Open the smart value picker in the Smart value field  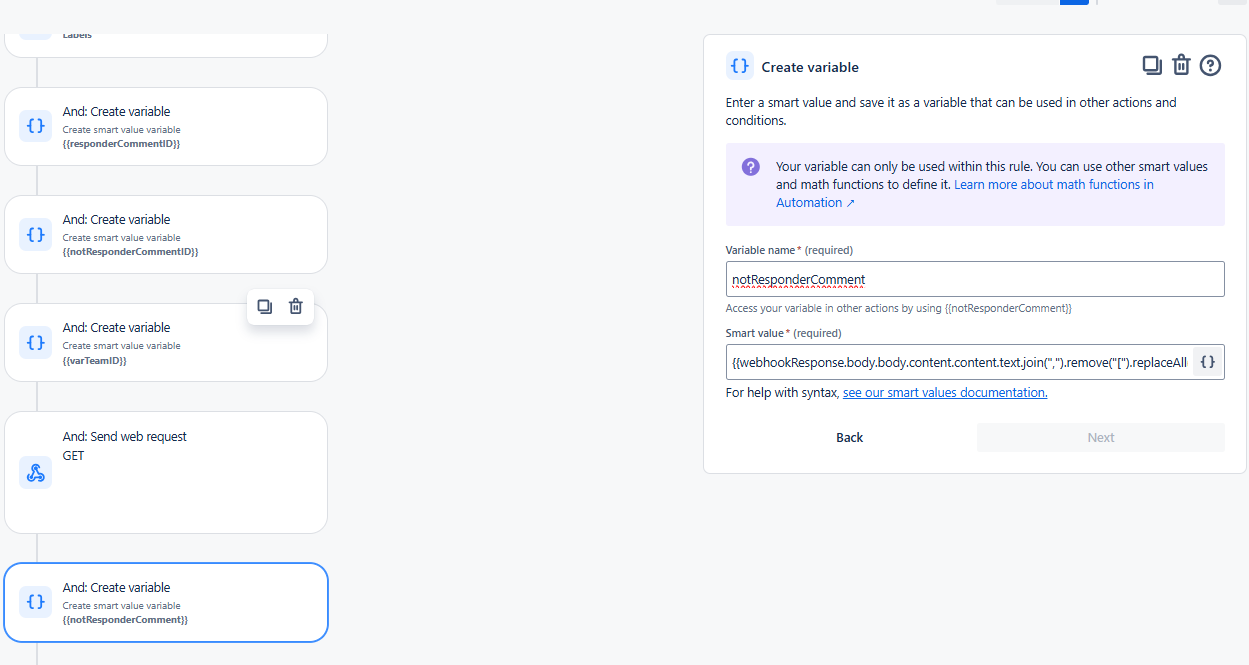(x=1207, y=362)
